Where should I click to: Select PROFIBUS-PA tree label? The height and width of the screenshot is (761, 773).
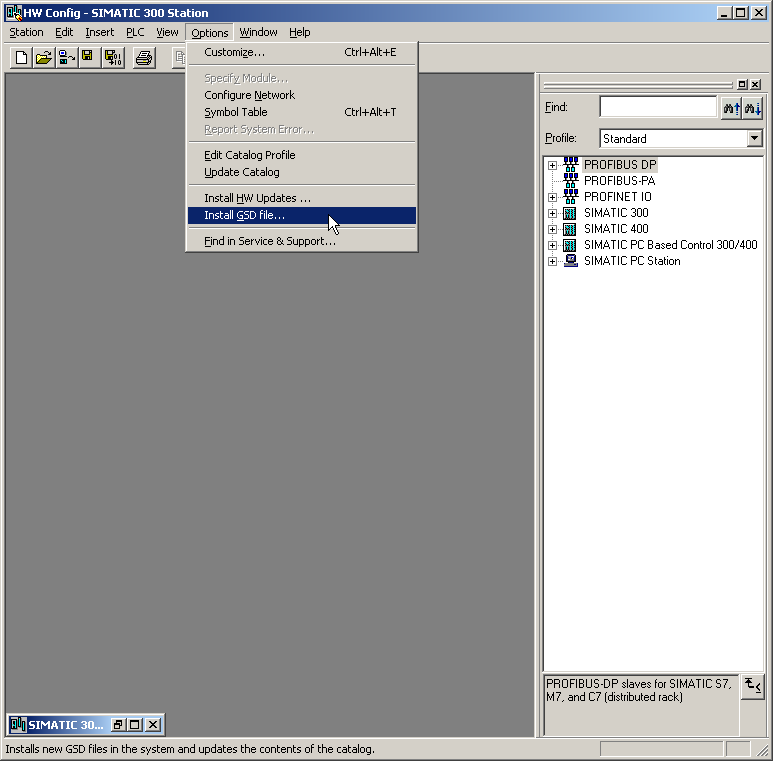[x=620, y=181]
